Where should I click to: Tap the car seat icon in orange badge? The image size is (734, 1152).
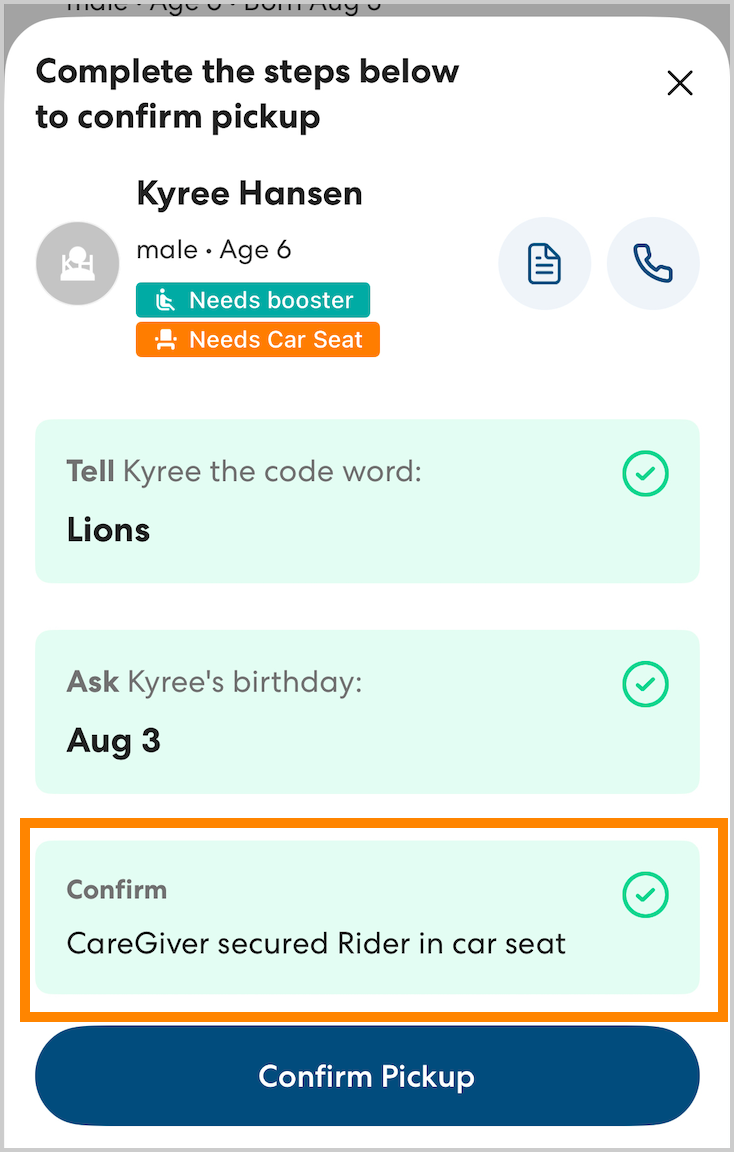(x=165, y=340)
